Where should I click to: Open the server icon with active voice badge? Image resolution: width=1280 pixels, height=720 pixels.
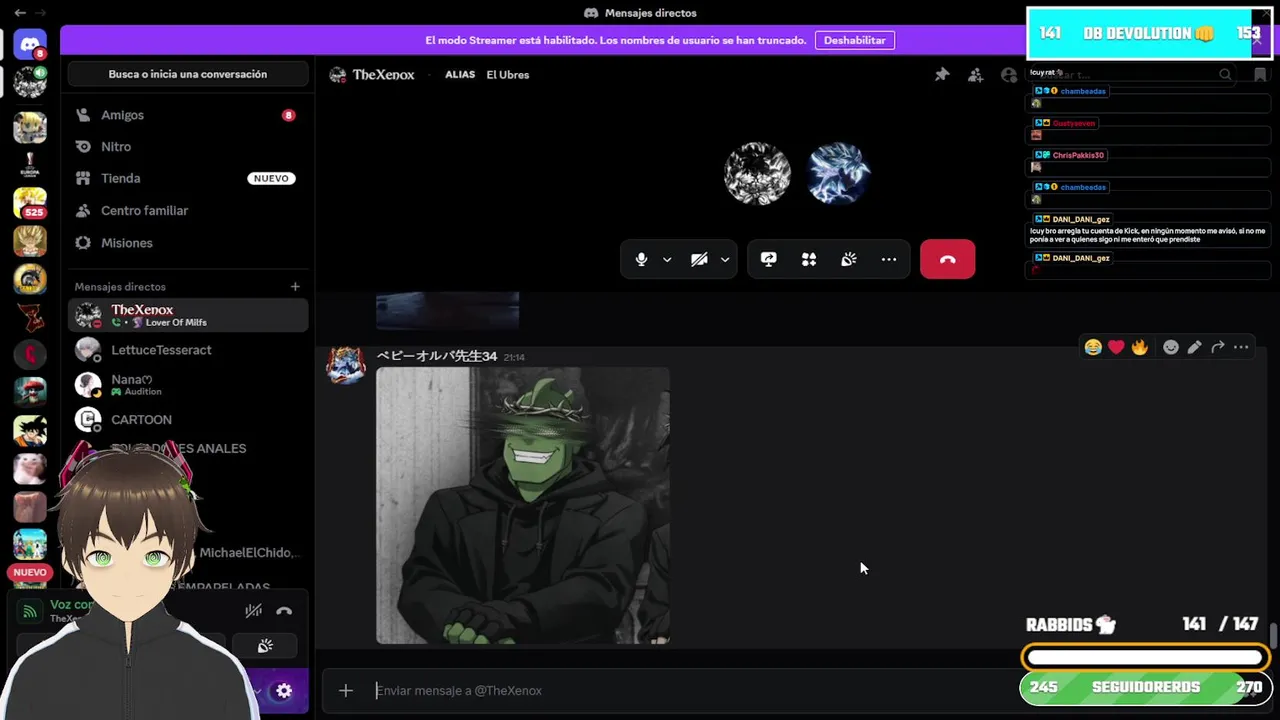pyautogui.click(x=30, y=82)
